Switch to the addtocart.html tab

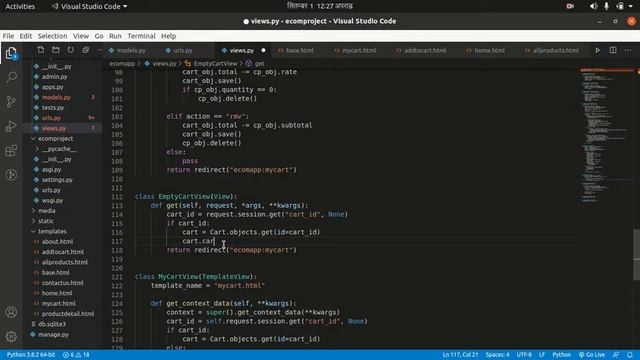point(424,50)
